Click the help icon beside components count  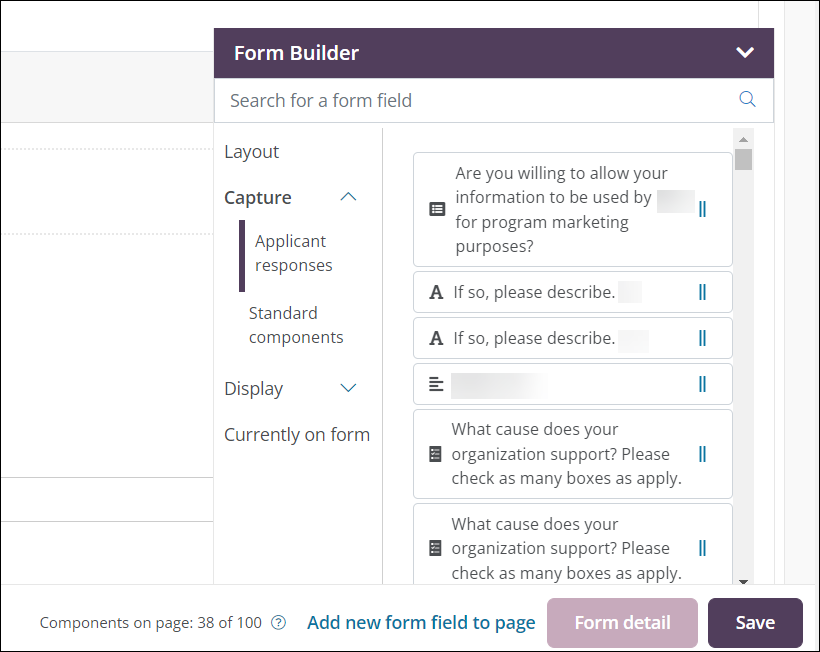[279, 622]
